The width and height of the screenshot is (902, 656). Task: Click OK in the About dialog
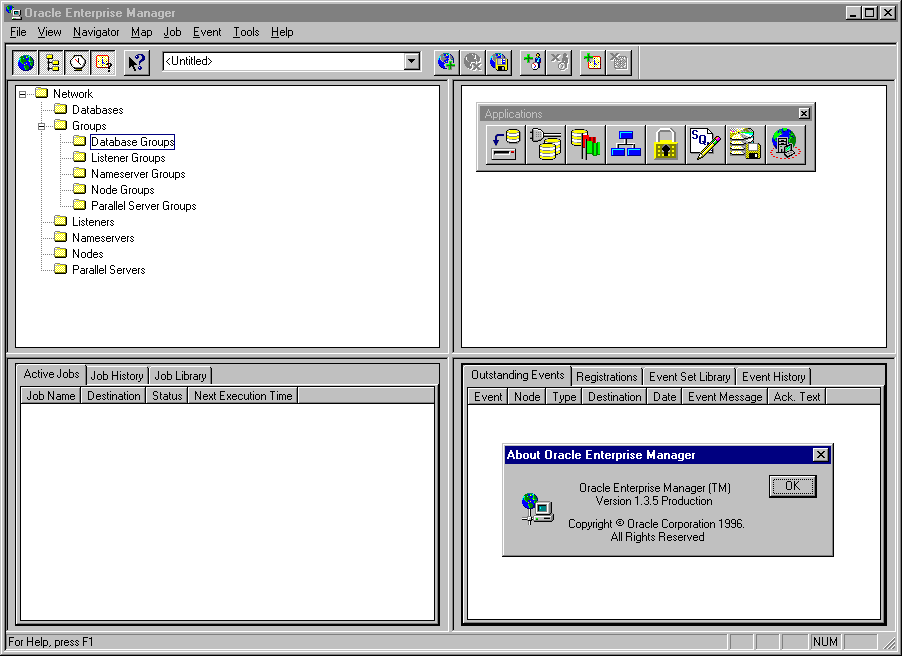[x=793, y=486]
